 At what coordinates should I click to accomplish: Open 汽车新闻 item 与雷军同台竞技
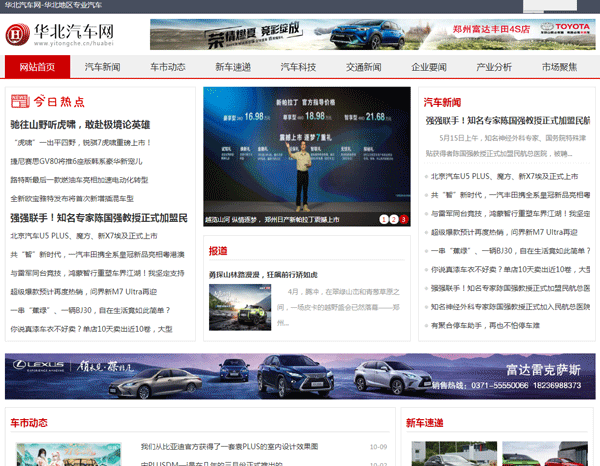510,213
